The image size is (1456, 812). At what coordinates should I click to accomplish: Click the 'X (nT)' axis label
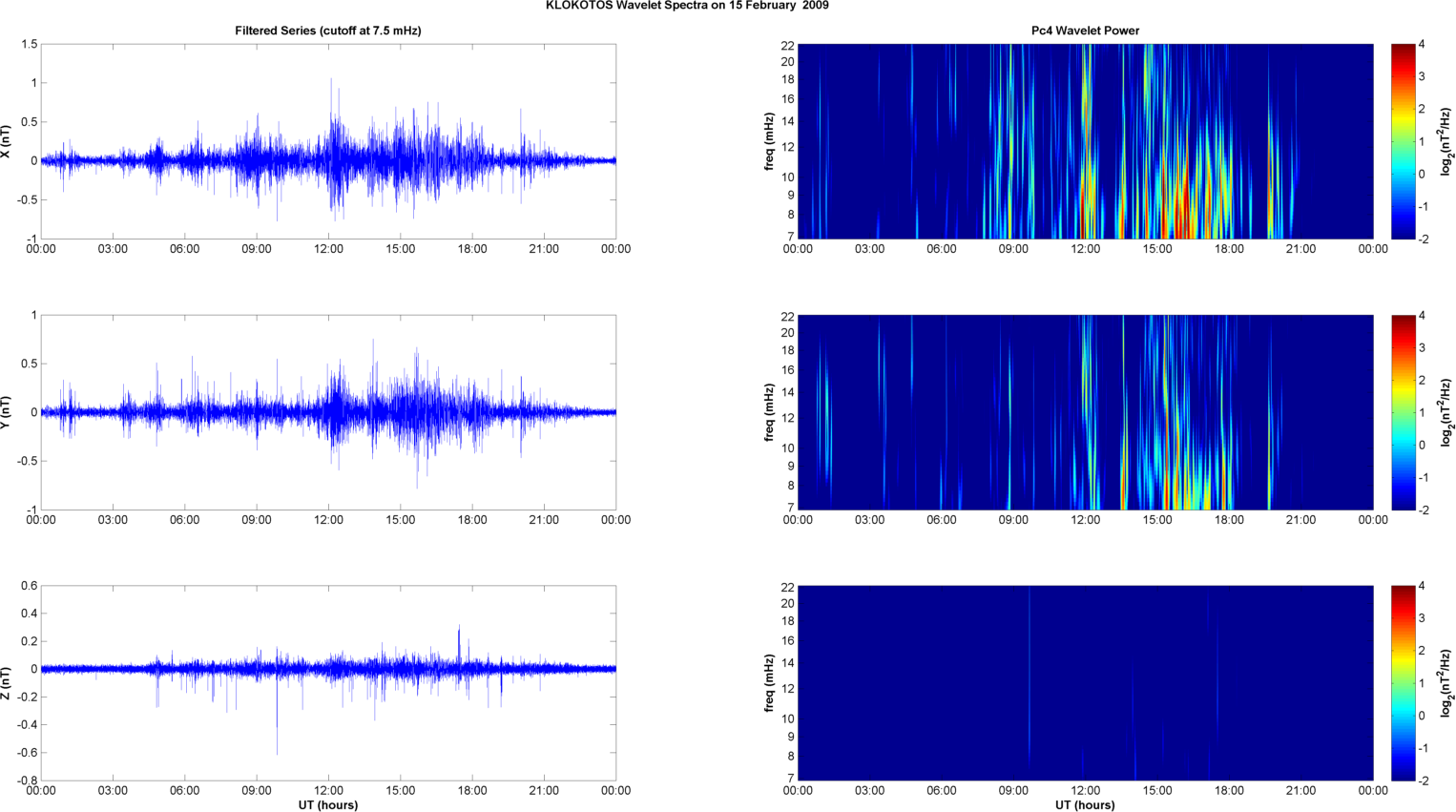(x=6, y=141)
